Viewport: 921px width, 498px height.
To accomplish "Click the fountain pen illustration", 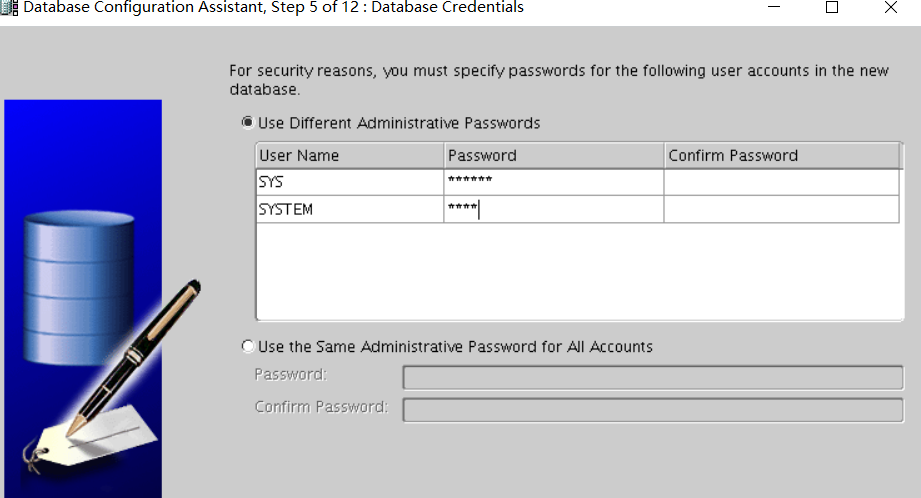I will pos(140,352).
